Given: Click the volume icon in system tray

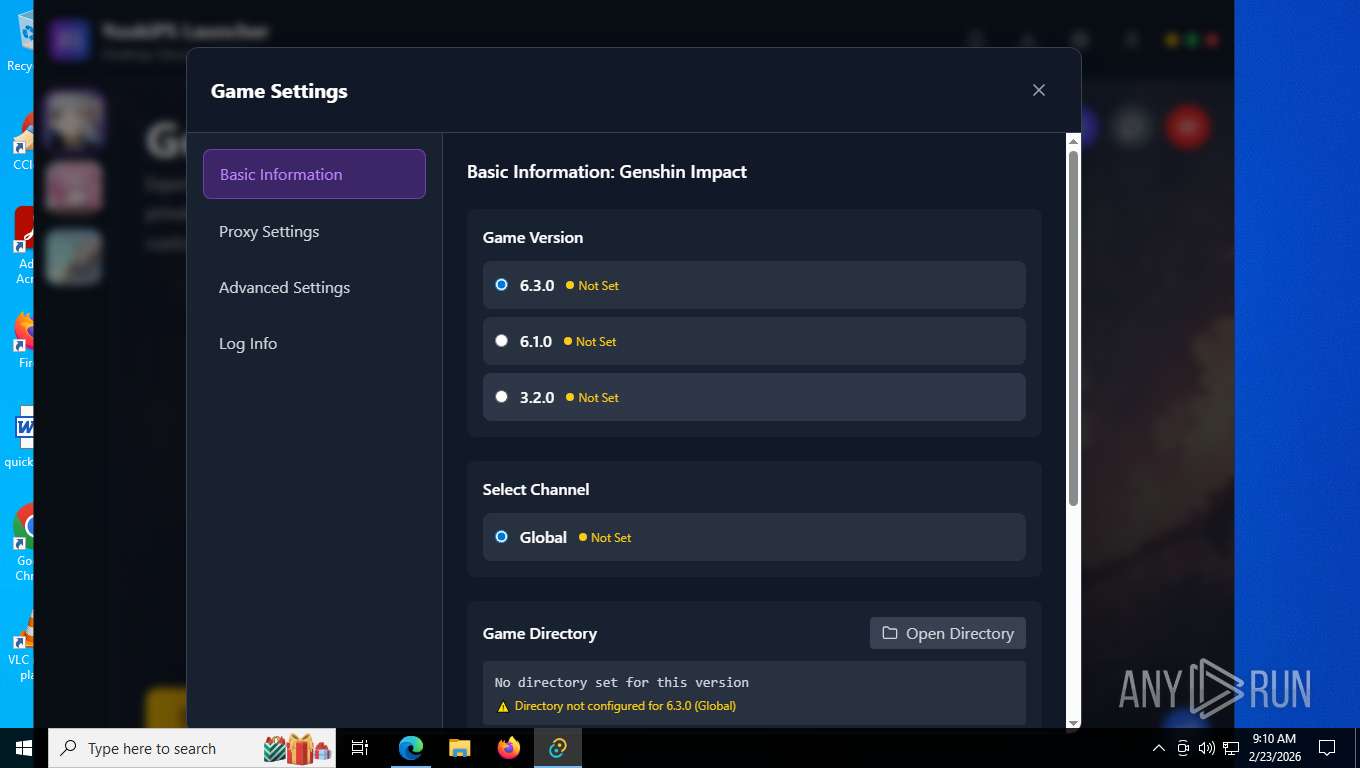Looking at the screenshot, I should click(1207, 748).
